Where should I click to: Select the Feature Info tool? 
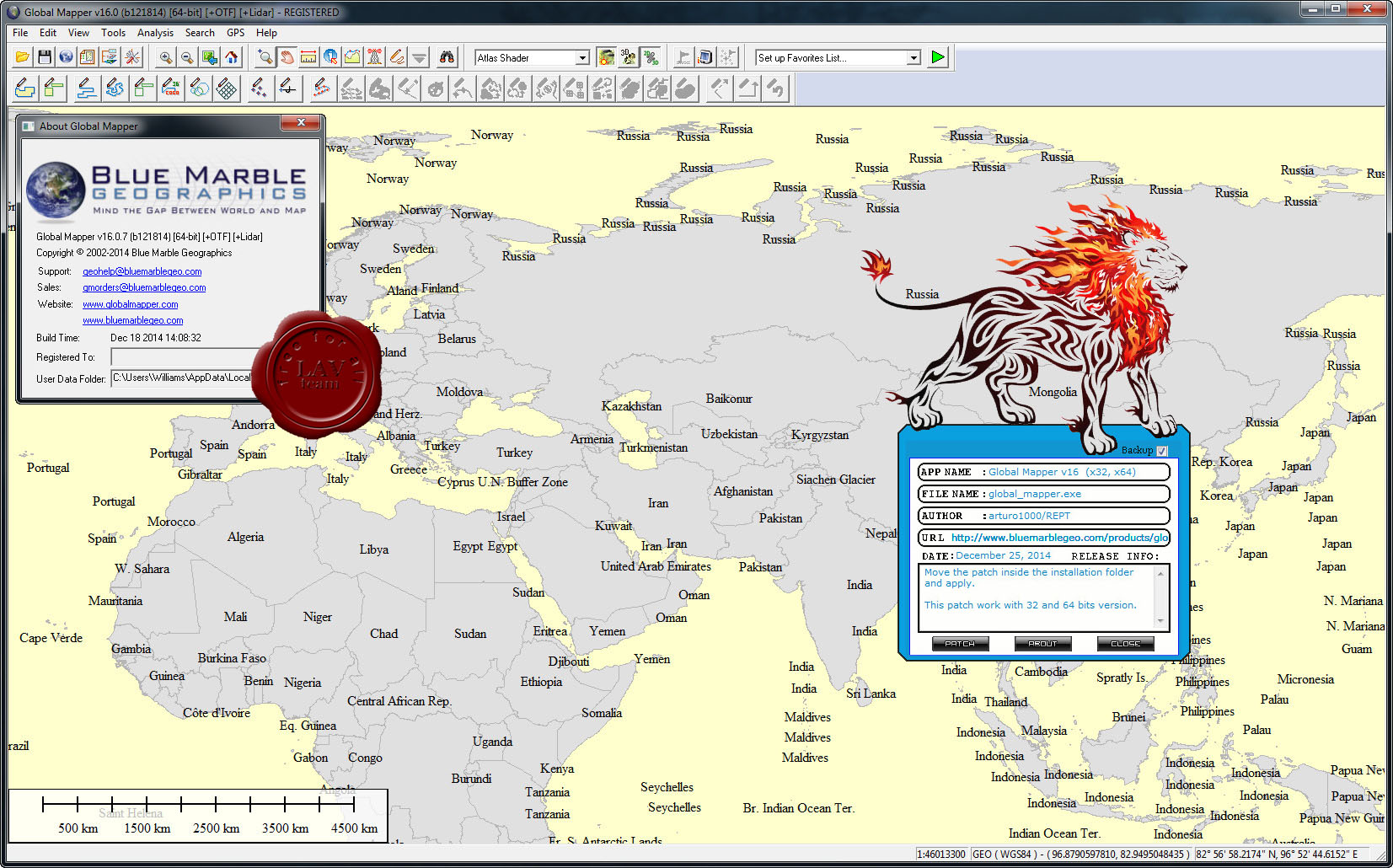[331, 57]
